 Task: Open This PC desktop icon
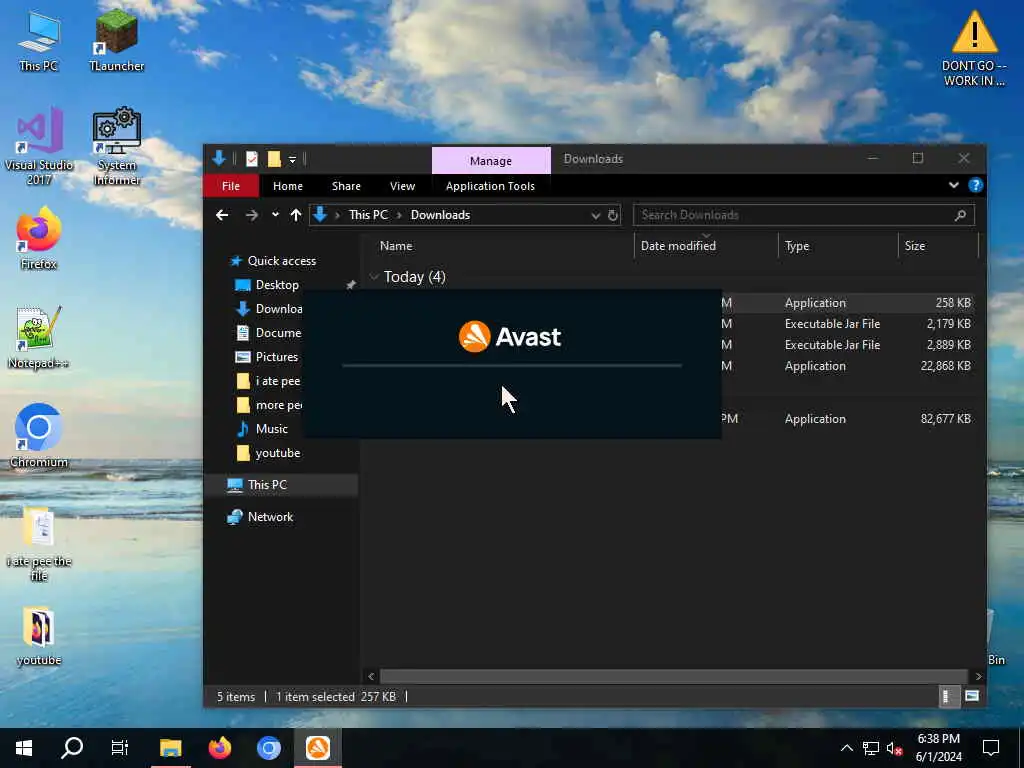(x=39, y=40)
